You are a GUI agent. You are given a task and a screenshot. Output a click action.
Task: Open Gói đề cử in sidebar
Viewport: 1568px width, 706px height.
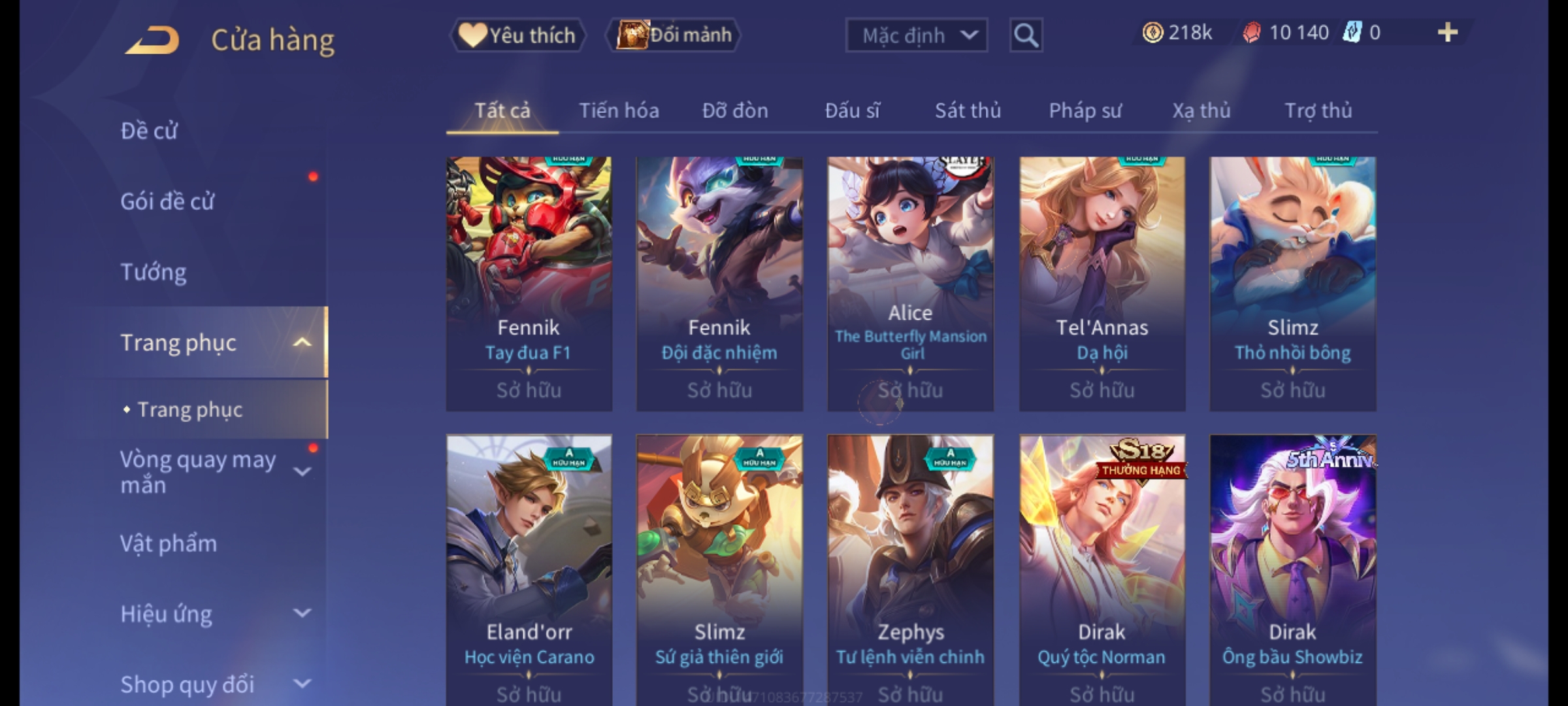pos(167,201)
